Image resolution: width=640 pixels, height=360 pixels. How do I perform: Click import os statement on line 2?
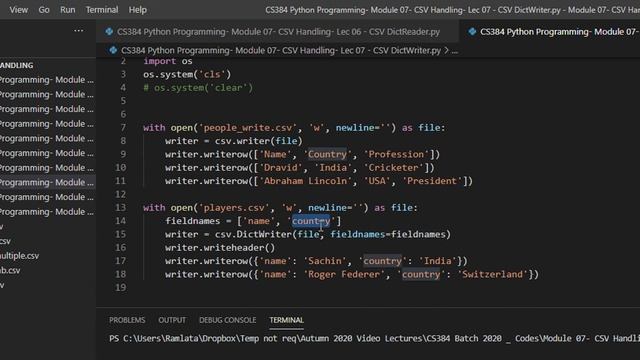tap(168, 61)
